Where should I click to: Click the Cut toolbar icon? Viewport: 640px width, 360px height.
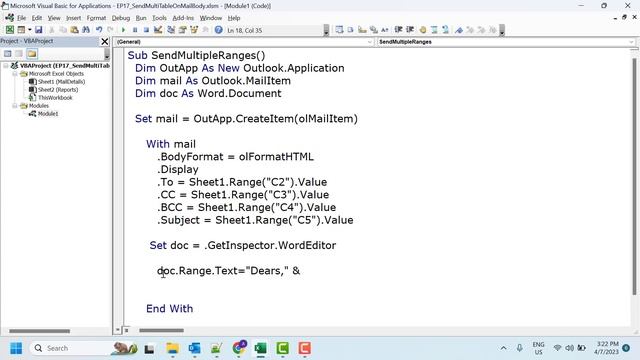point(52,30)
